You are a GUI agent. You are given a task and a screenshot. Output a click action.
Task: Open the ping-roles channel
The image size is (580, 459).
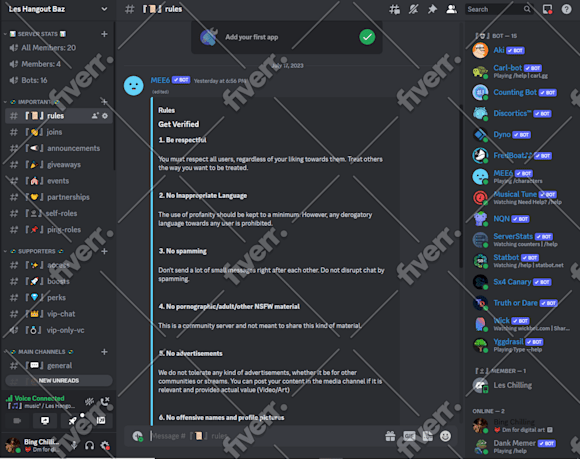pyautogui.click(x=59, y=230)
